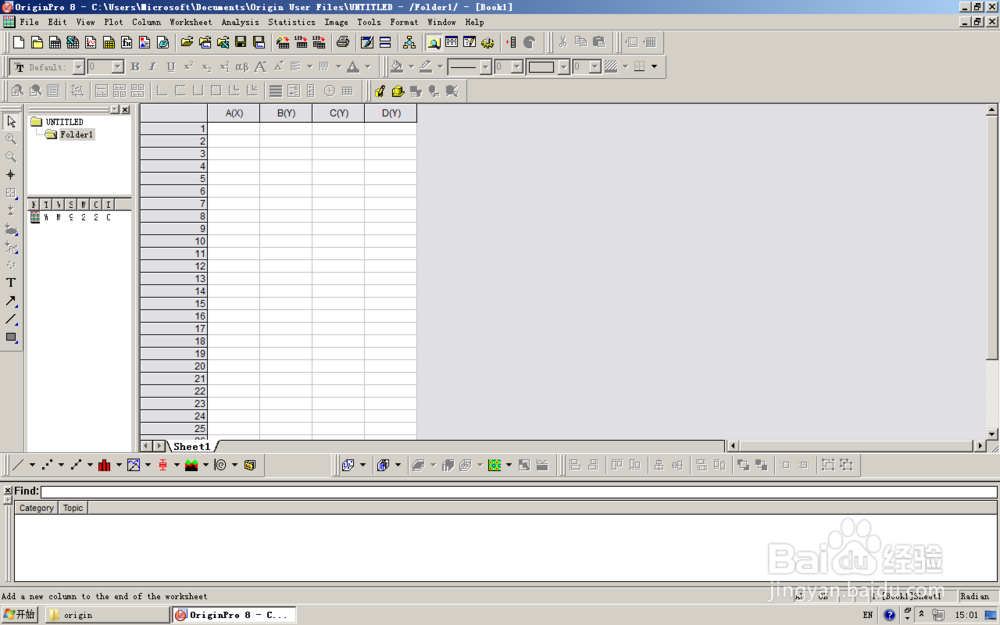The image size is (1000, 625).
Task: Click the Cut scissors icon
Action: tap(562, 43)
